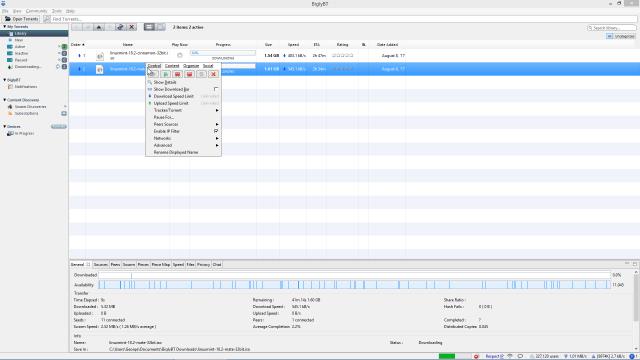Open the Tools menu

(57, 11)
